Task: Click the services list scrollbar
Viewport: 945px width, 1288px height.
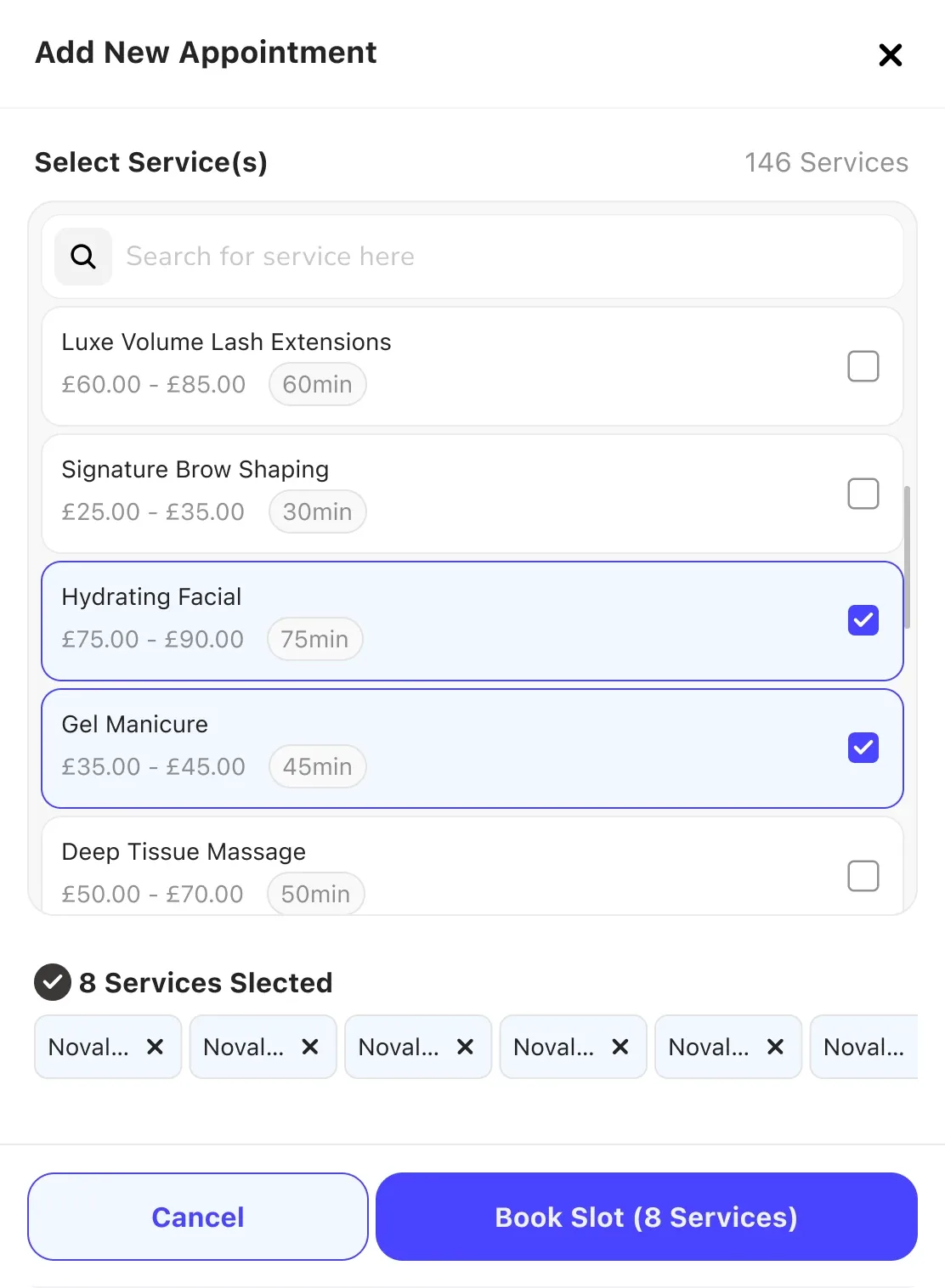Action: pos(907,557)
